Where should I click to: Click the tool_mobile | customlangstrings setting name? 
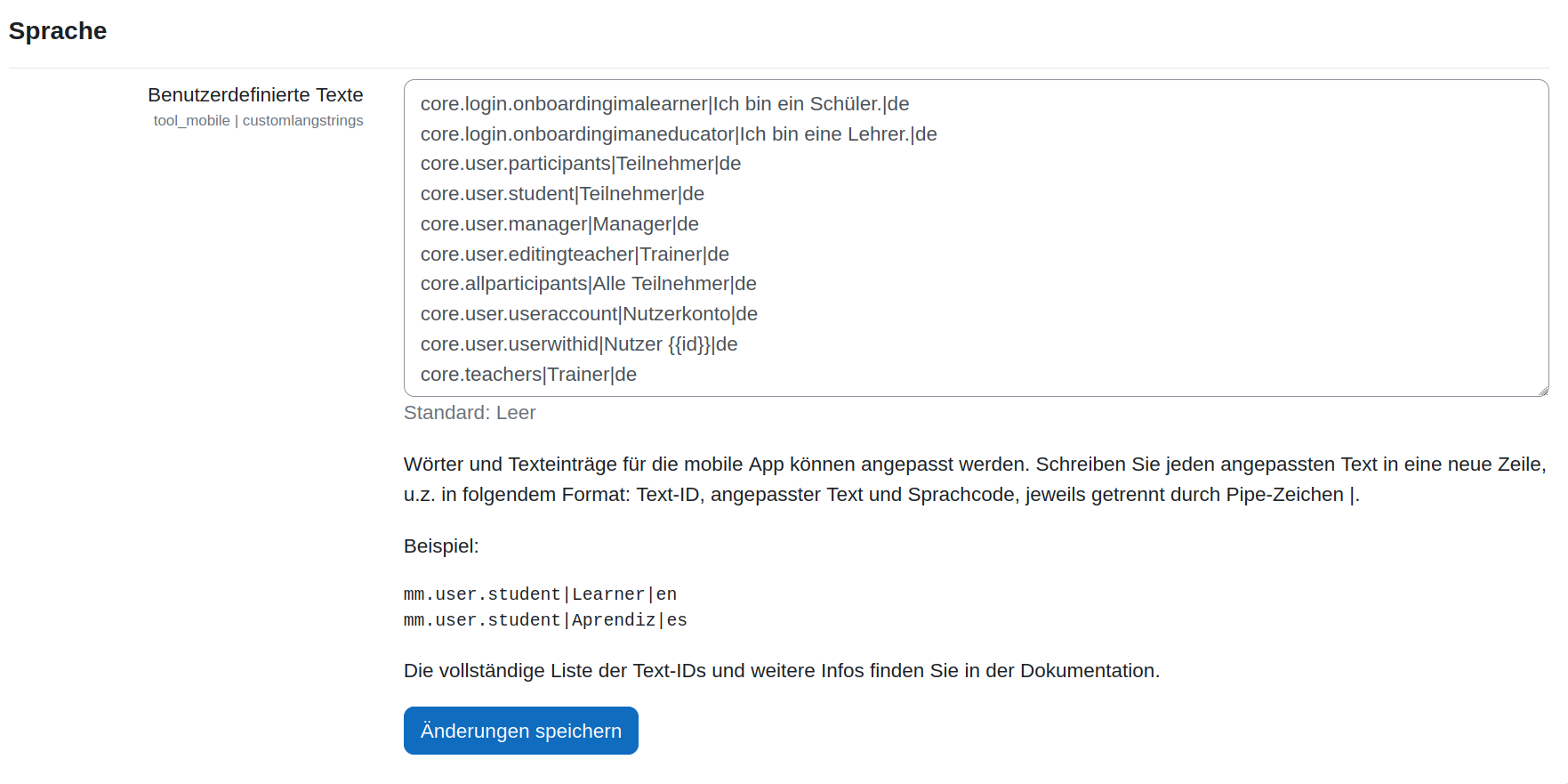[x=258, y=121]
